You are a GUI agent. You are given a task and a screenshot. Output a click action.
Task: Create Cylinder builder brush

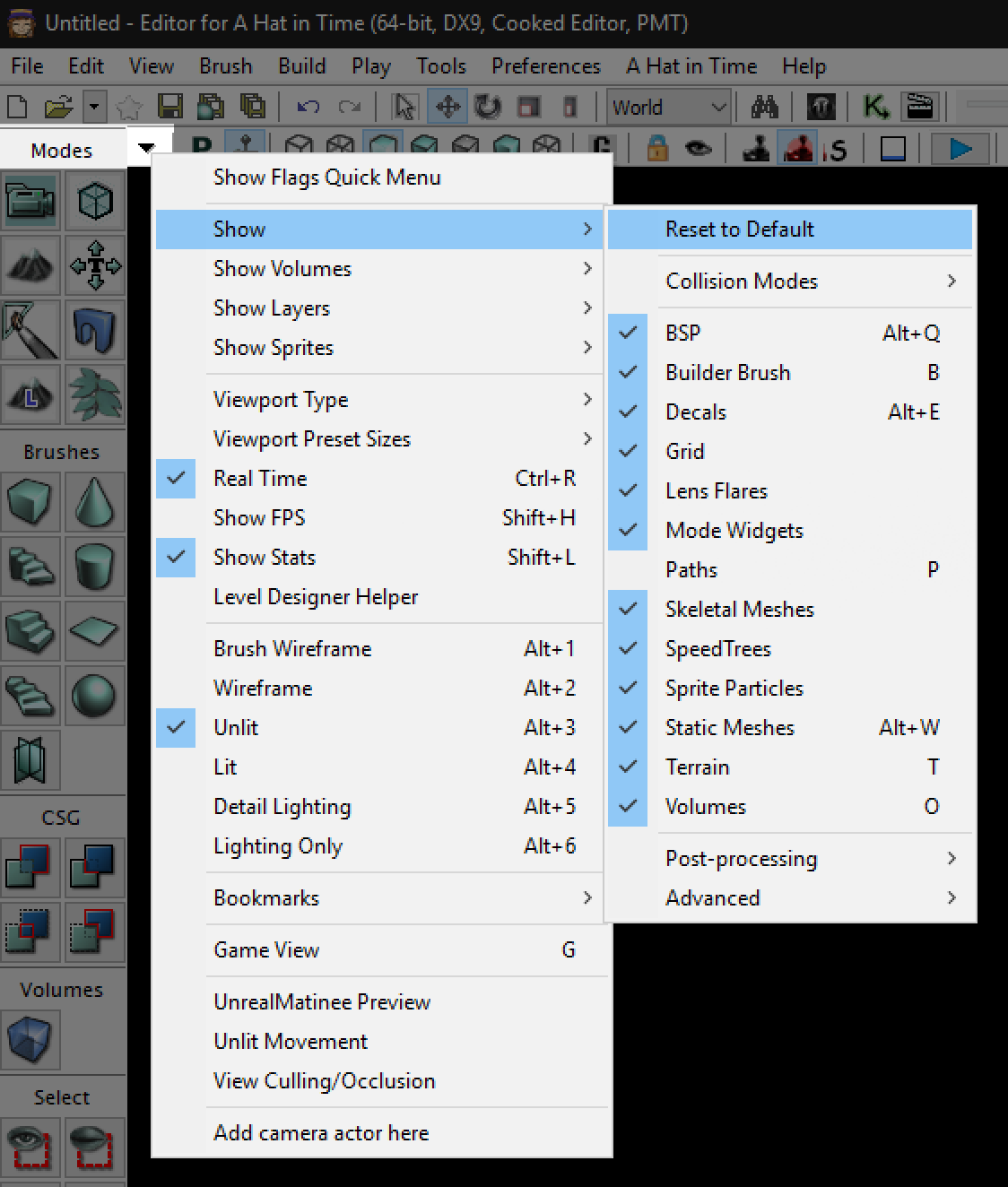point(95,568)
